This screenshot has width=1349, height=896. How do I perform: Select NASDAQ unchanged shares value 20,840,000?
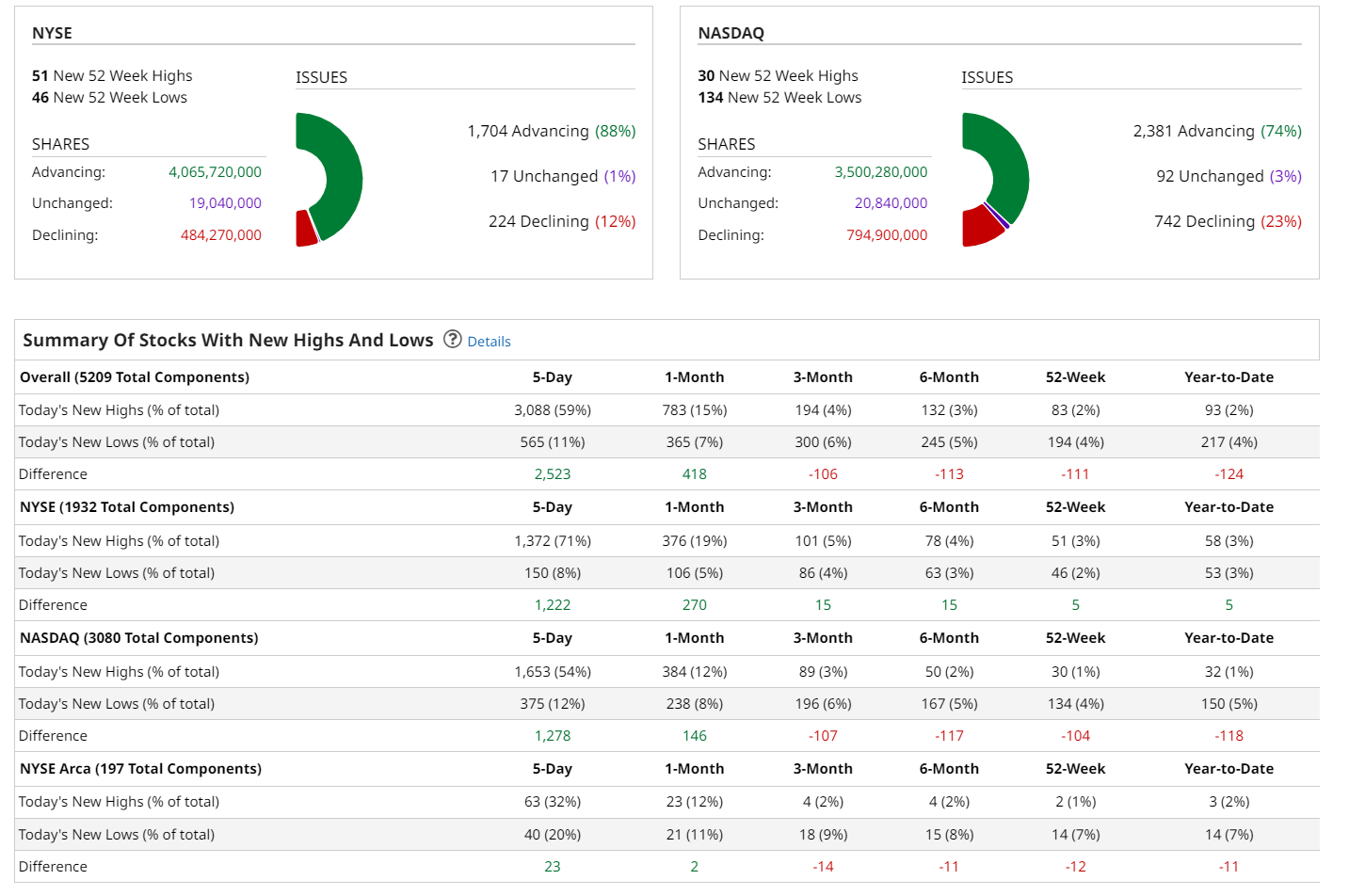click(891, 203)
